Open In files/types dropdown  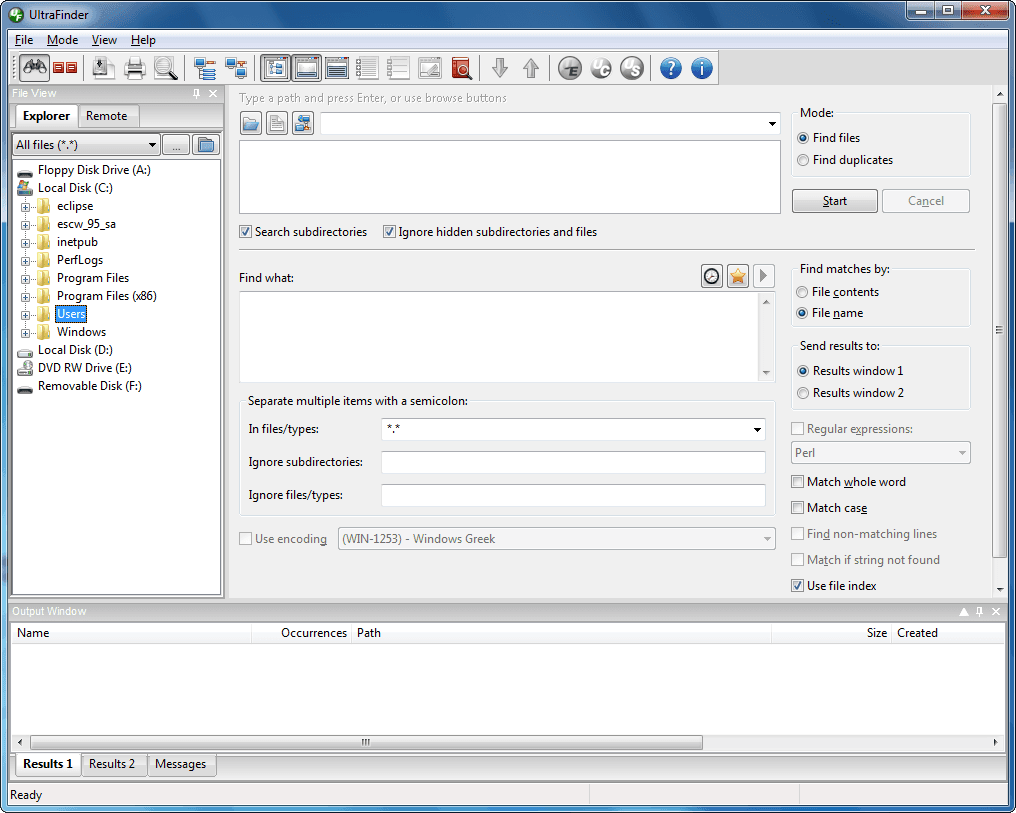tap(757, 429)
